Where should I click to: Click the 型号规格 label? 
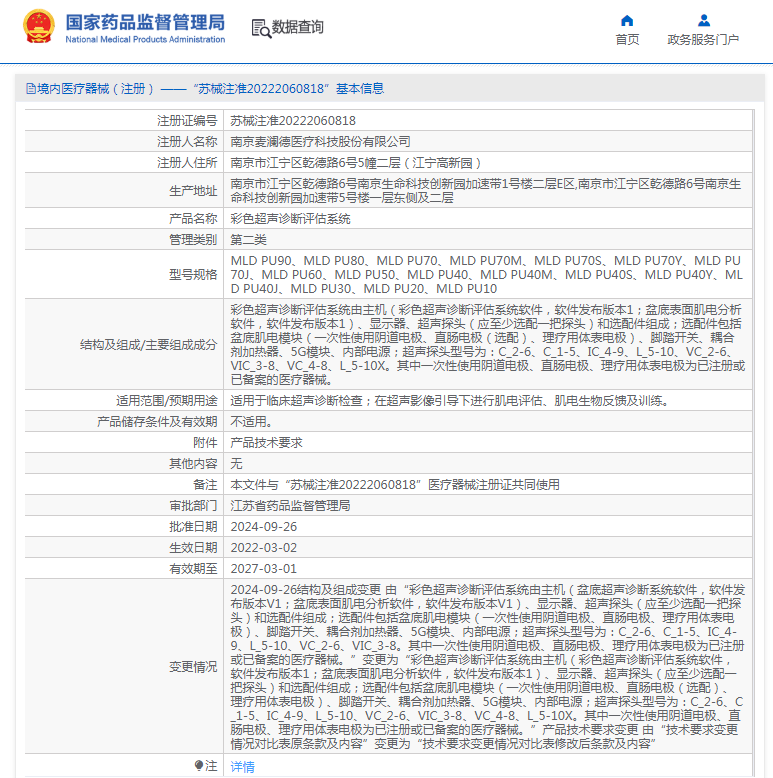click(x=193, y=274)
